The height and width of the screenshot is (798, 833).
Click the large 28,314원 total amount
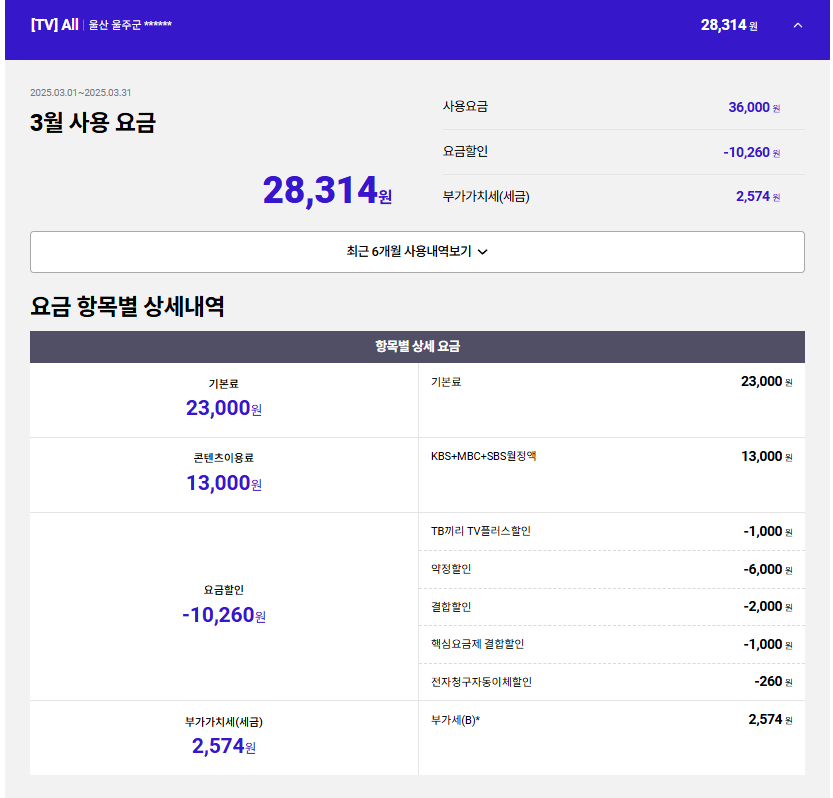tap(327, 190)
